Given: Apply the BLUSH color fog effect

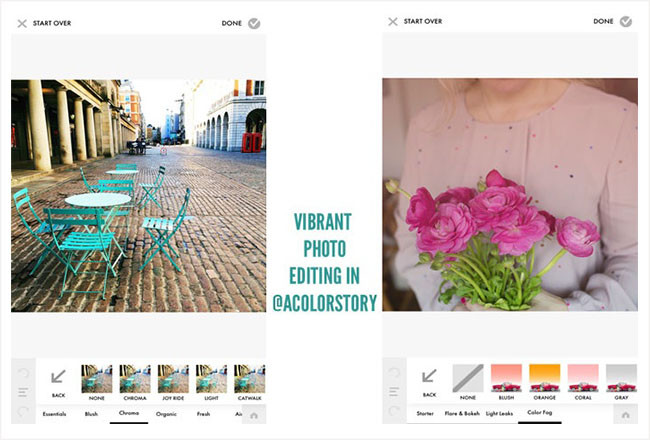Looking at the screenshot, I should [506, 378].
